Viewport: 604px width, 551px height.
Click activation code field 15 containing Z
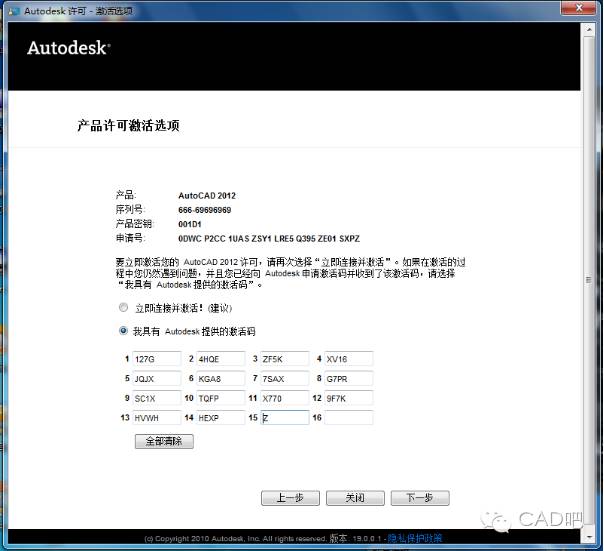click(284, 418)
